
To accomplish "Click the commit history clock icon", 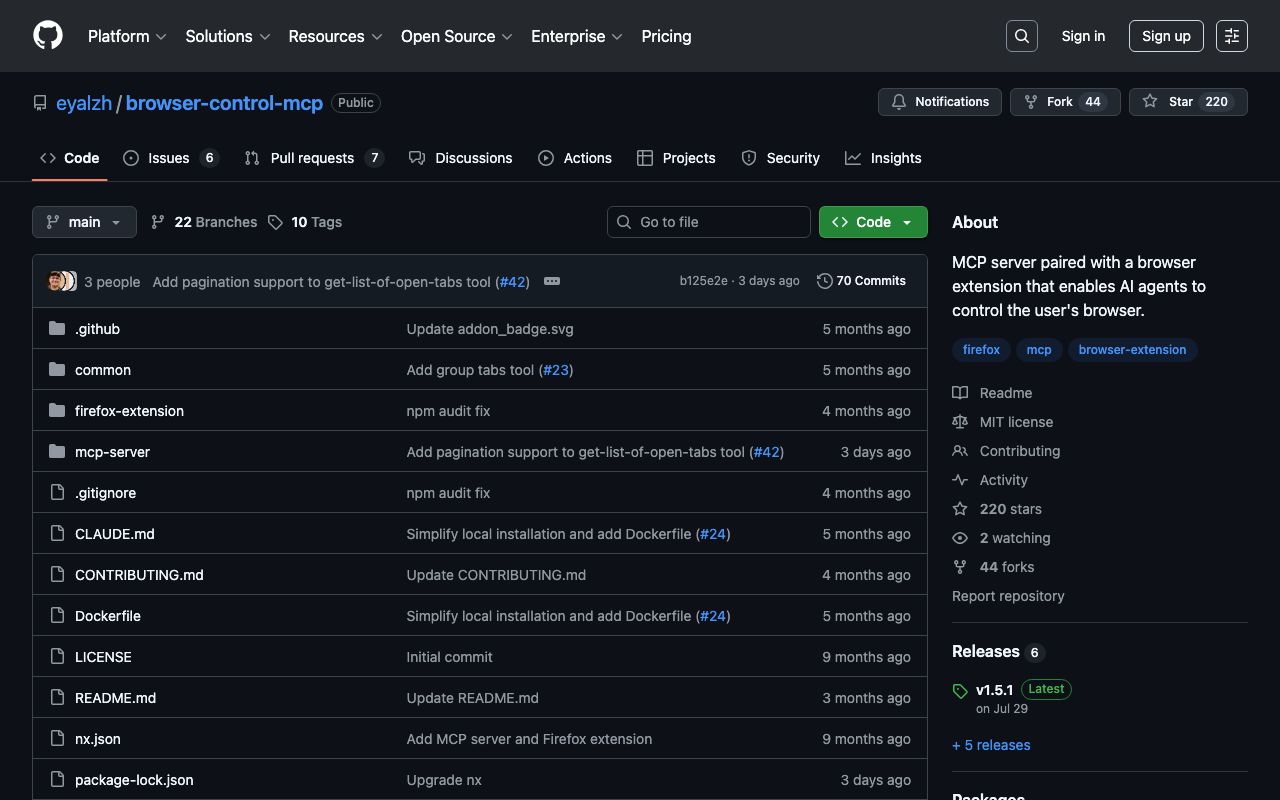I will click(824, 281).
